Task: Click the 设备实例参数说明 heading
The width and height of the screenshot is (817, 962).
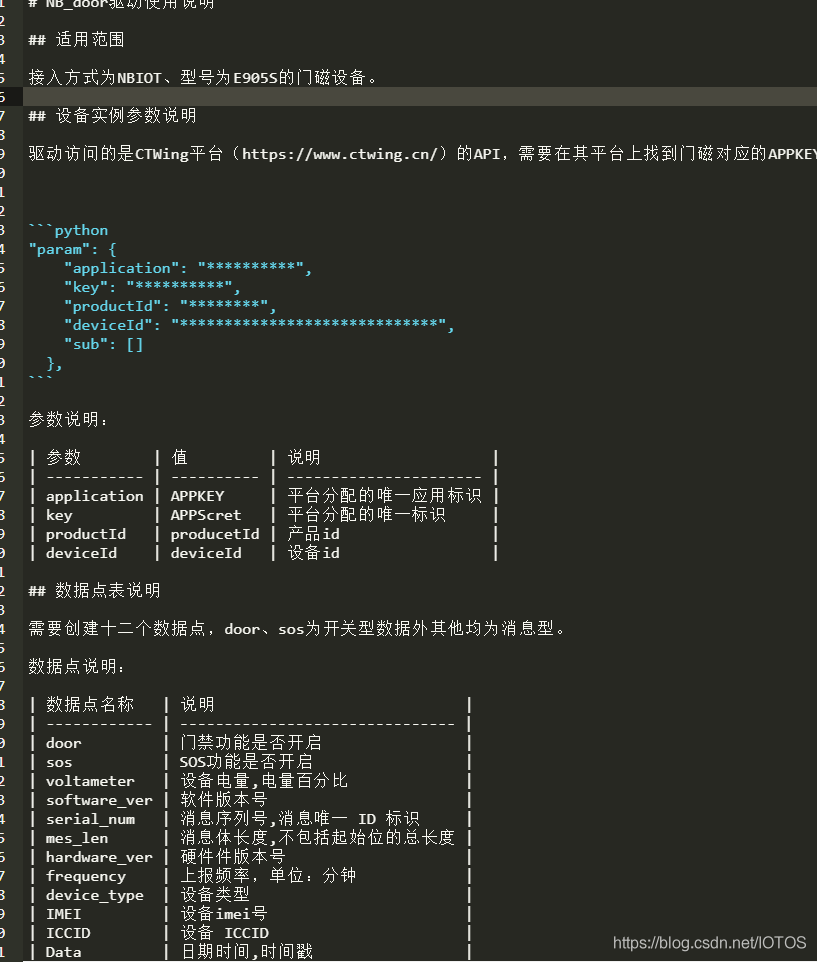Action: click(x=126, y=116)
